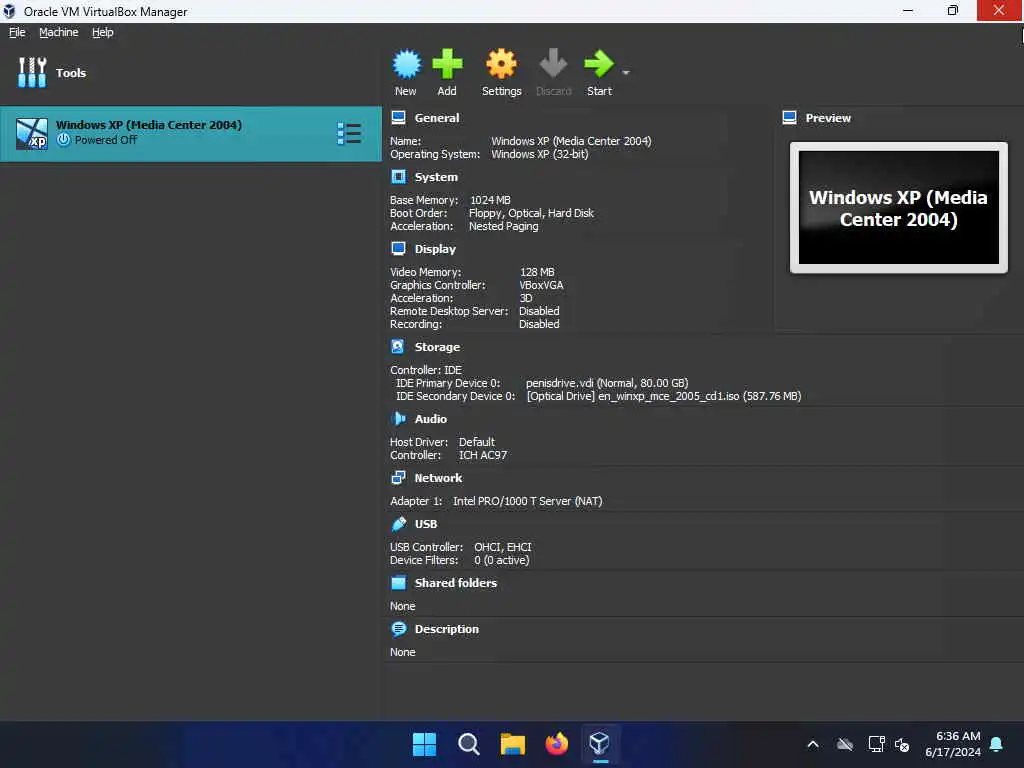Open the notifications bell icon

point(997,744)
